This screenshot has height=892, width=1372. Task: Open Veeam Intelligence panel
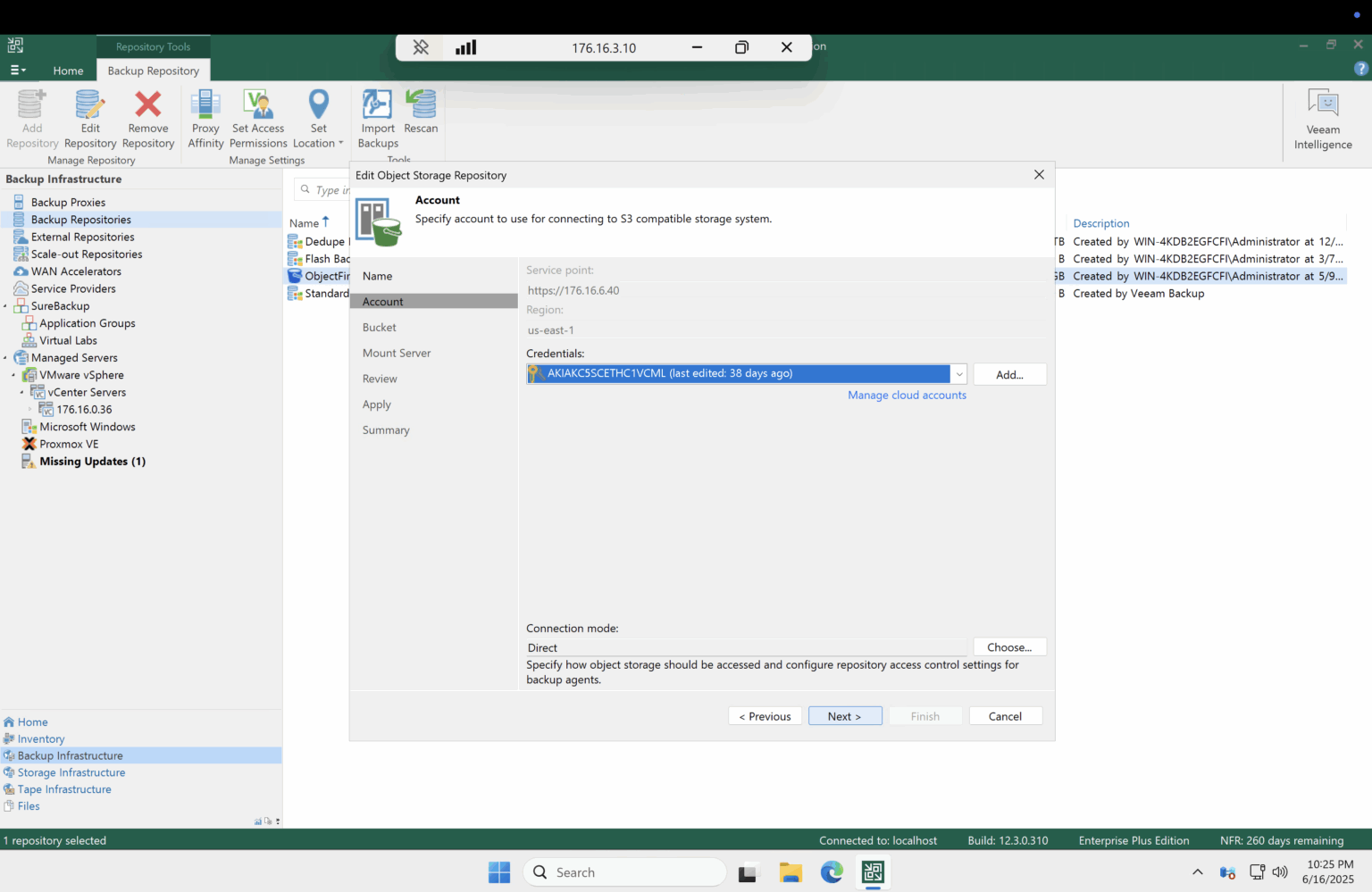coord(1323,120)
